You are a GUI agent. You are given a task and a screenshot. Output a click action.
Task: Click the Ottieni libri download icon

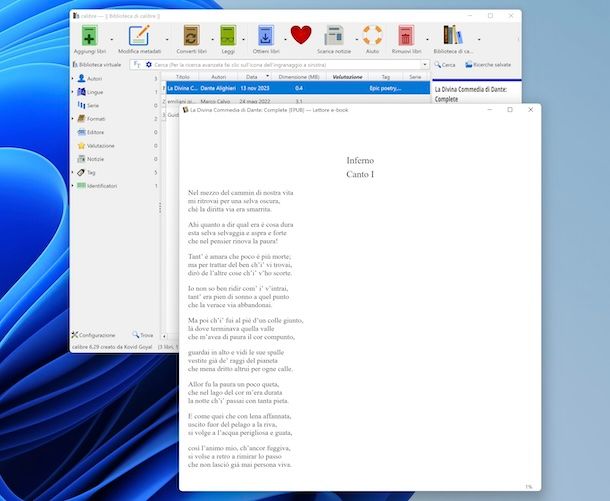point(265,37)
